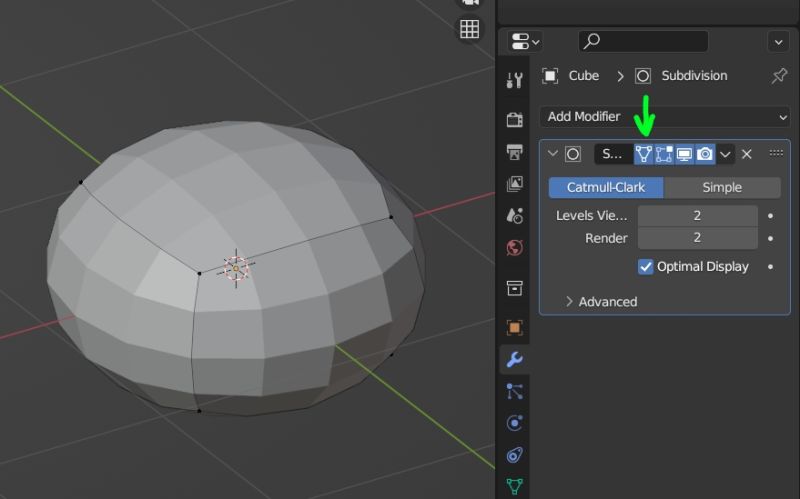Toggle On Cage display for the modifier
The image size is (800, 499).
click(x=644, y=154)
